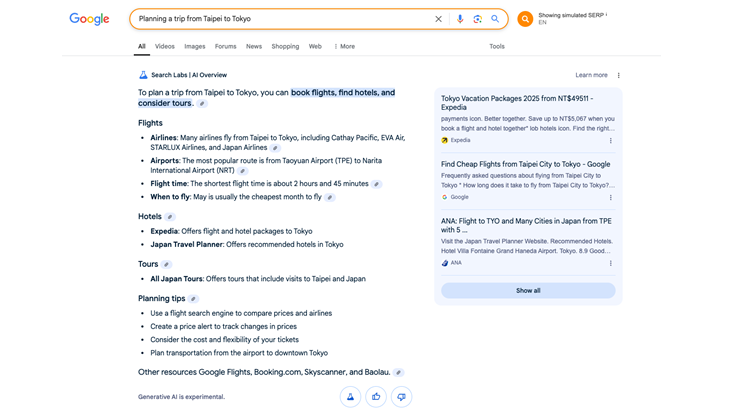744x414 pixels.
Task: Open the Tools search options
Action: 496,46
